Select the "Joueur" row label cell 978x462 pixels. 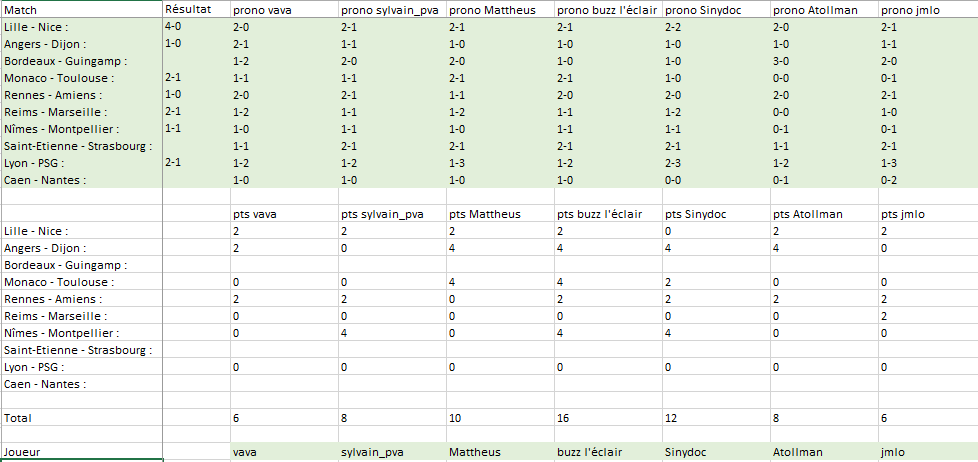point(23,452)
